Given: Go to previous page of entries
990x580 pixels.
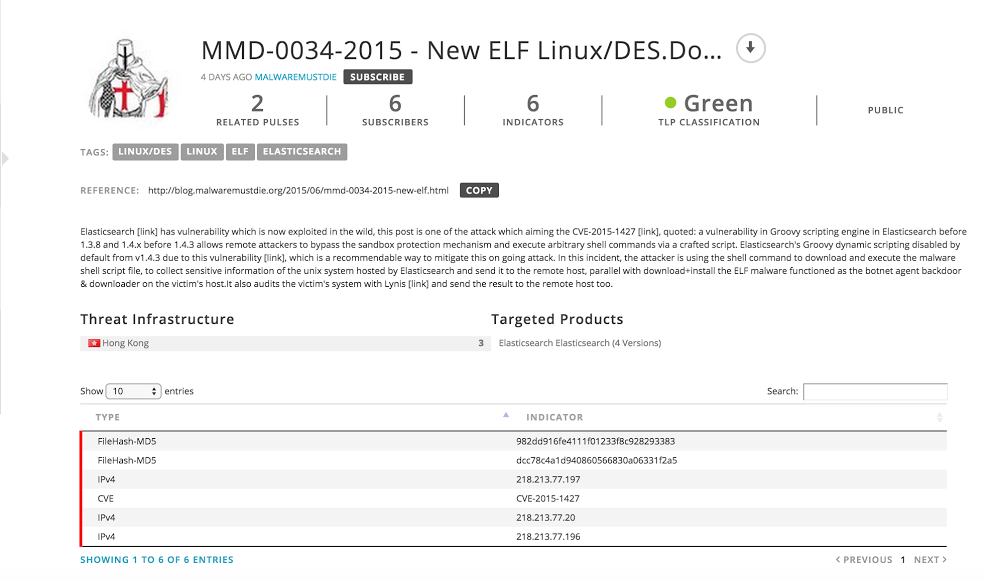Looking at the screenshot, I should [x=864, y=560].
